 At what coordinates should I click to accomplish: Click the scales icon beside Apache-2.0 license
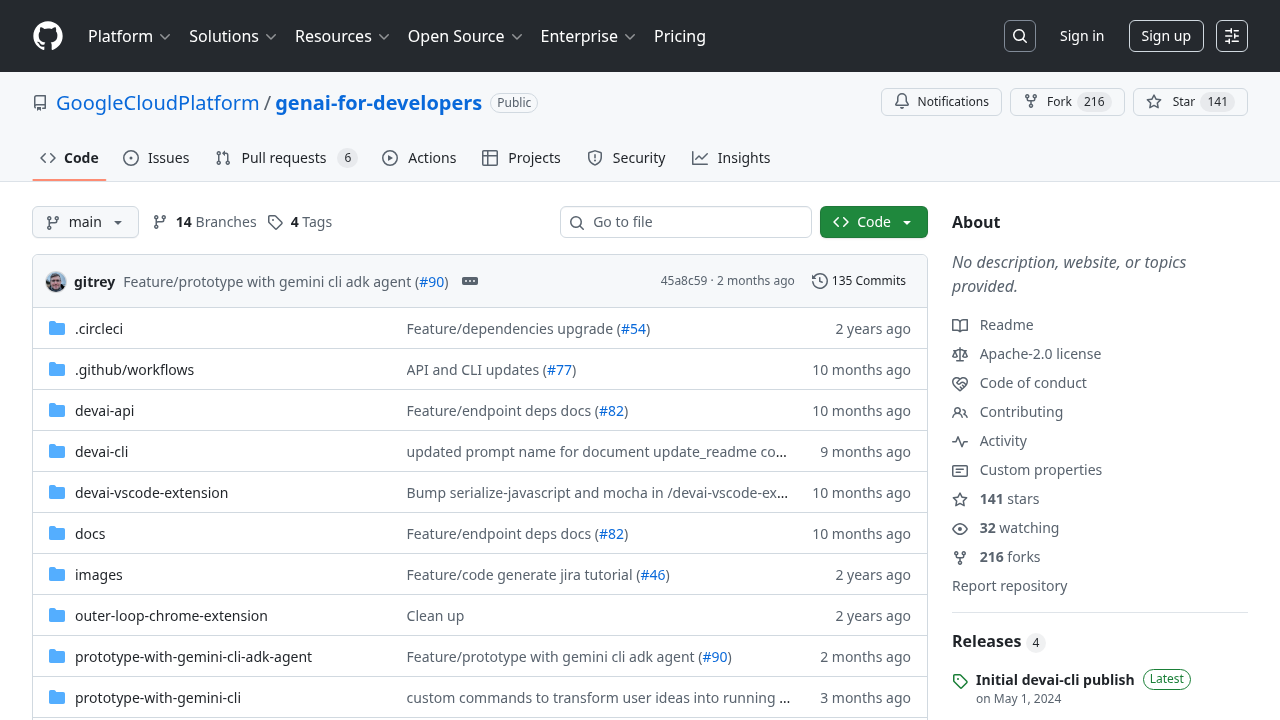pyautogui.click(x=960, y=354)
